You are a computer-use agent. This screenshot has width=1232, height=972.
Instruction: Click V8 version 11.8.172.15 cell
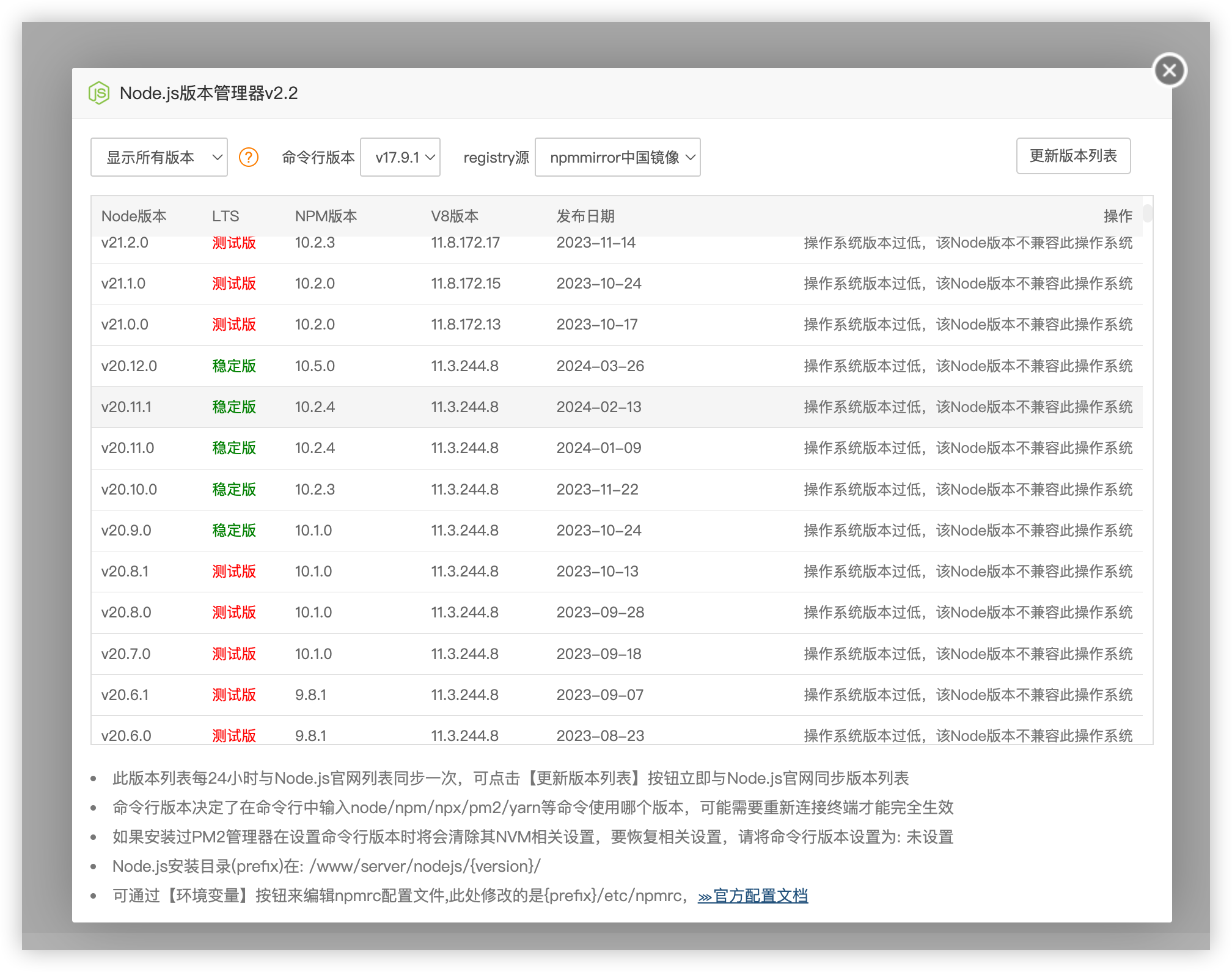[x=466, y=284]
